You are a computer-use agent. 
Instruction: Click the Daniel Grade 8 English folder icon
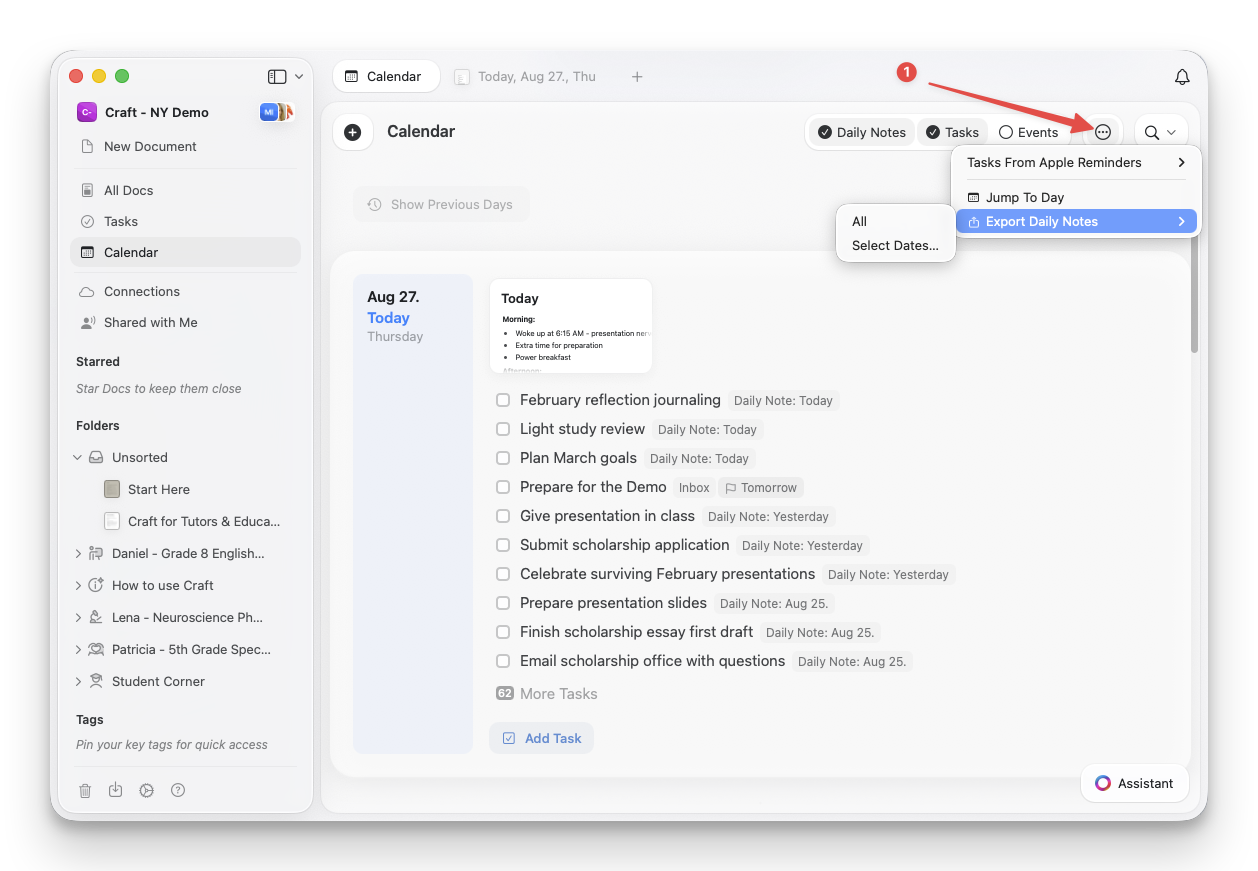point(96,553)
